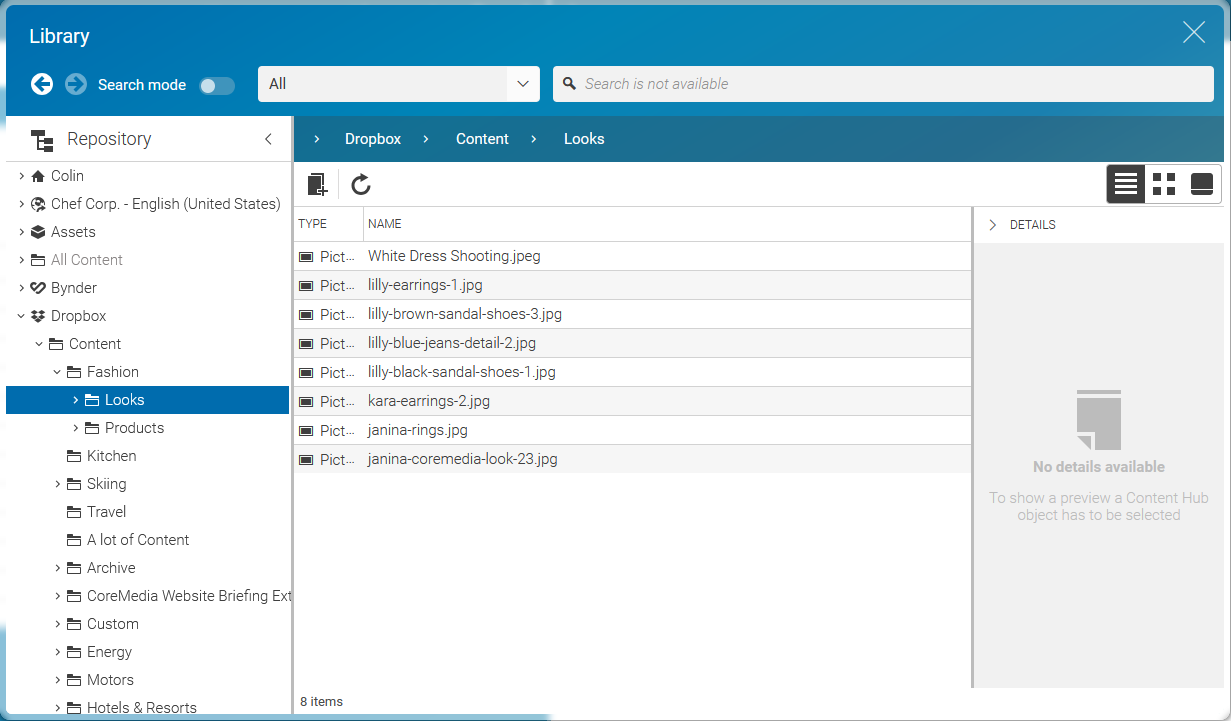
Task: Open Dropbox from the breadcrumb
Action: (372, 139)
